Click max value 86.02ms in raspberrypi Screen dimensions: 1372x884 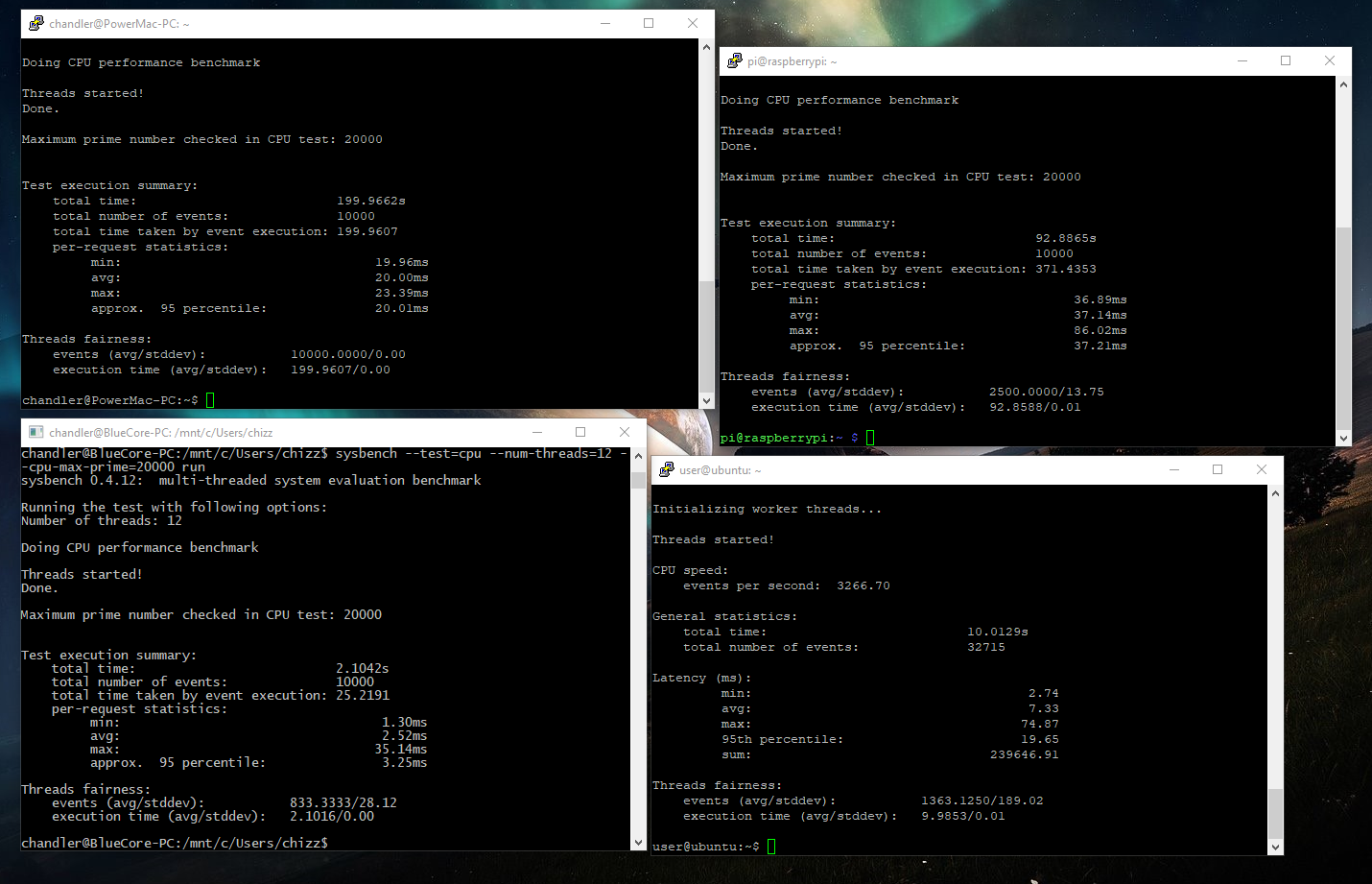pyautogui.click(x=1100, y=330)
